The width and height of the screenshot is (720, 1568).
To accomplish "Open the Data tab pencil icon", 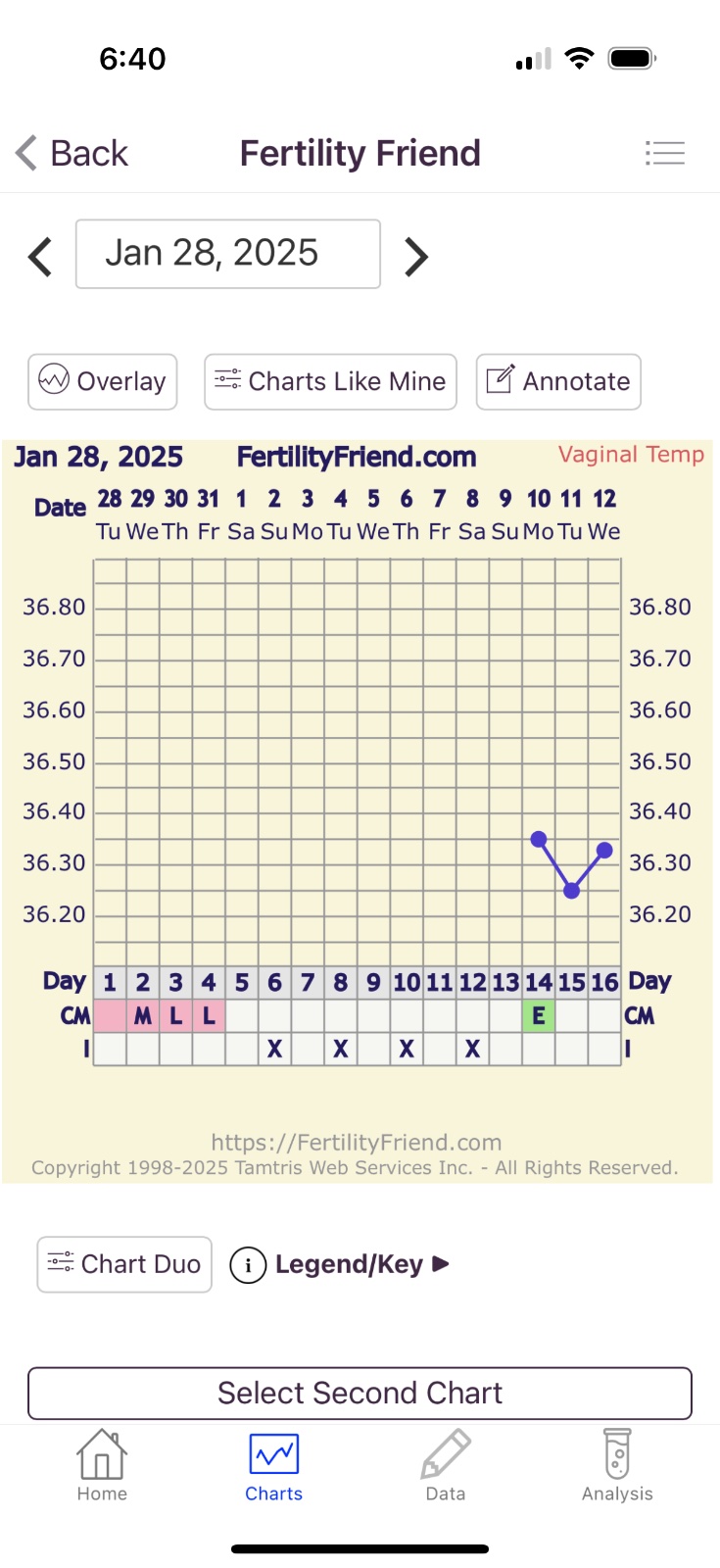I will click(x=446, y=1455).
